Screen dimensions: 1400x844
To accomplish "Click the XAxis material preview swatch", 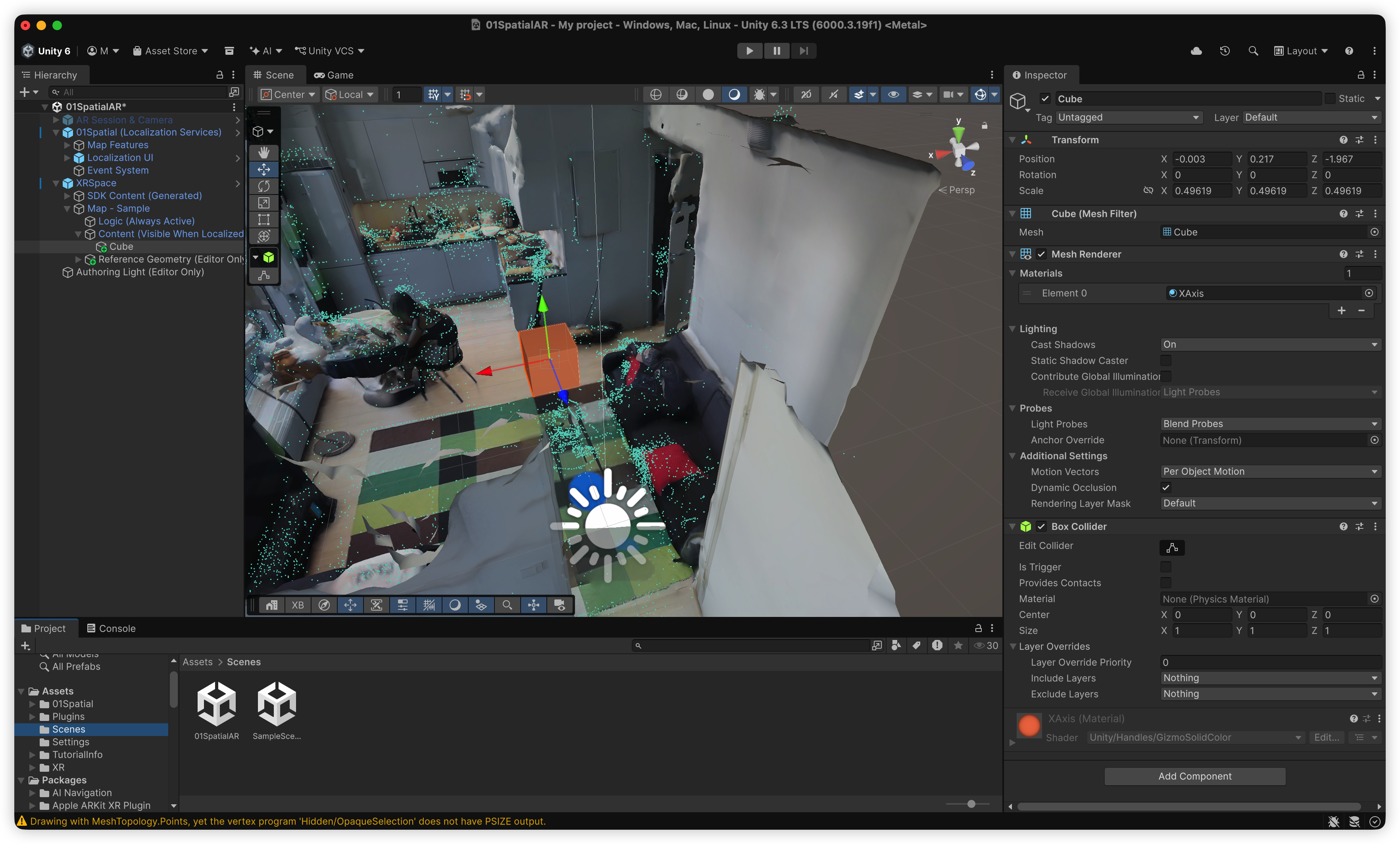I will click(x=1029, y=726).
